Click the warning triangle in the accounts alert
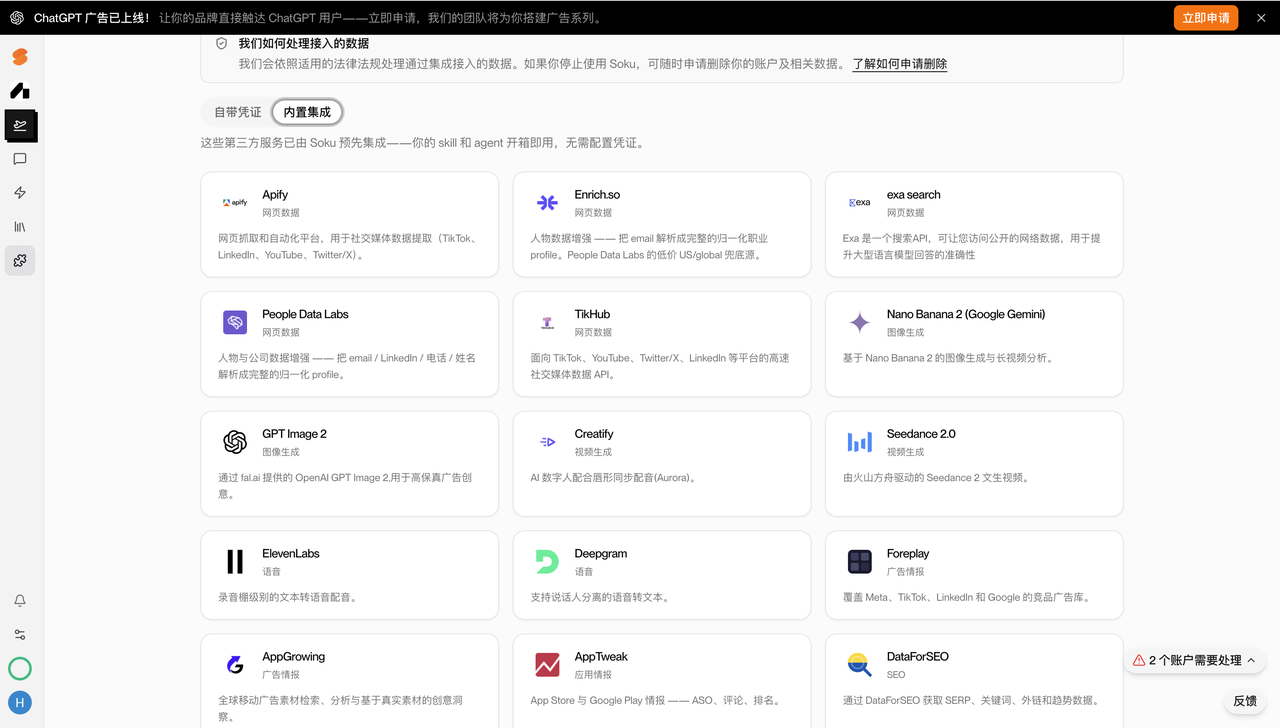Screen dimensions: 1280x728 click(x=1139, y=660)
